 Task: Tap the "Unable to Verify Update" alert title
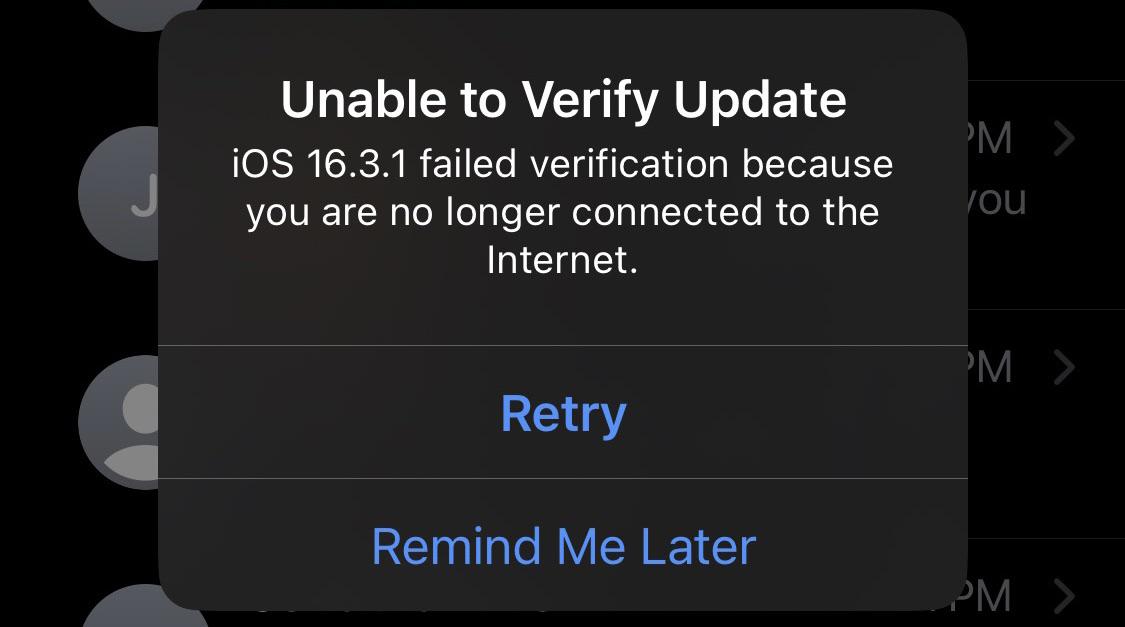click(563, 99)
